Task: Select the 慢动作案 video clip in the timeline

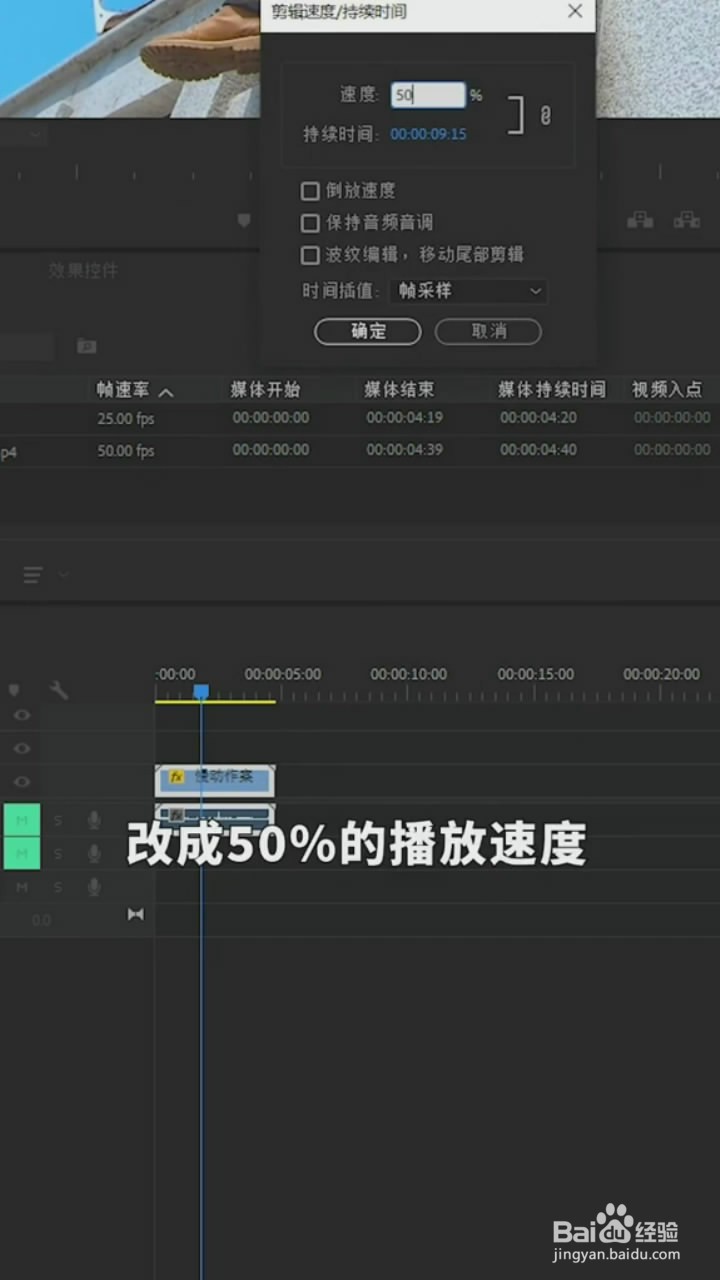Action: point(215,780)
